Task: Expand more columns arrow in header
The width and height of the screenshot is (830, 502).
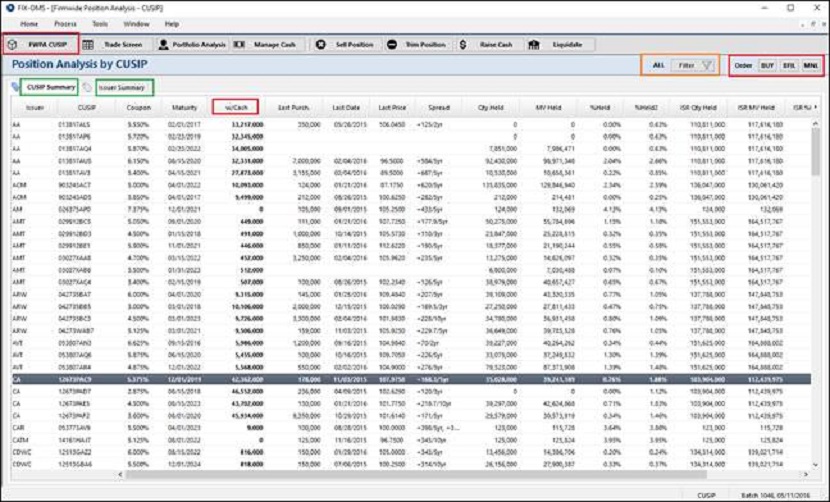Action: (816, 107)
